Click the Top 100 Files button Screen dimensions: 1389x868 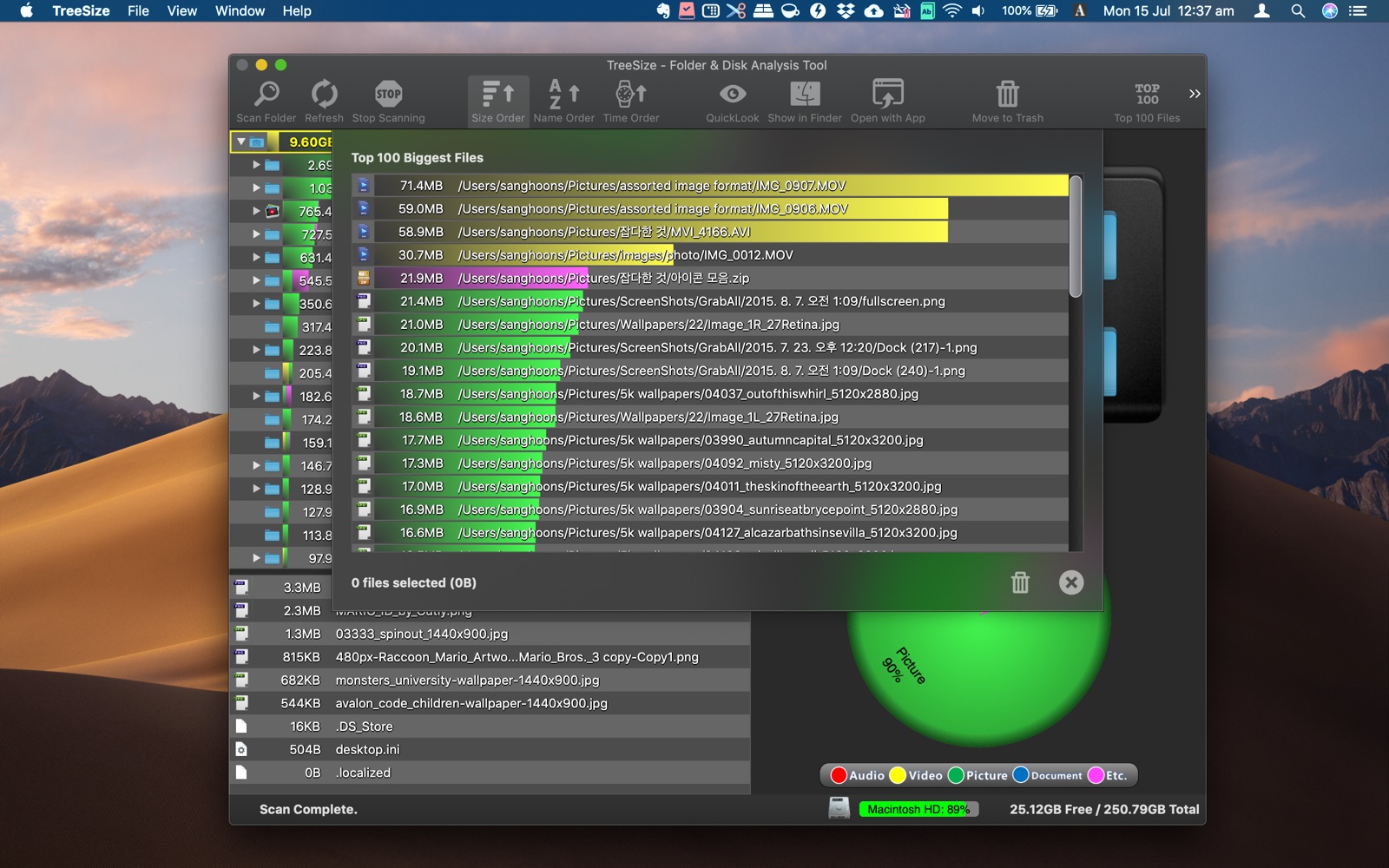1147,102
